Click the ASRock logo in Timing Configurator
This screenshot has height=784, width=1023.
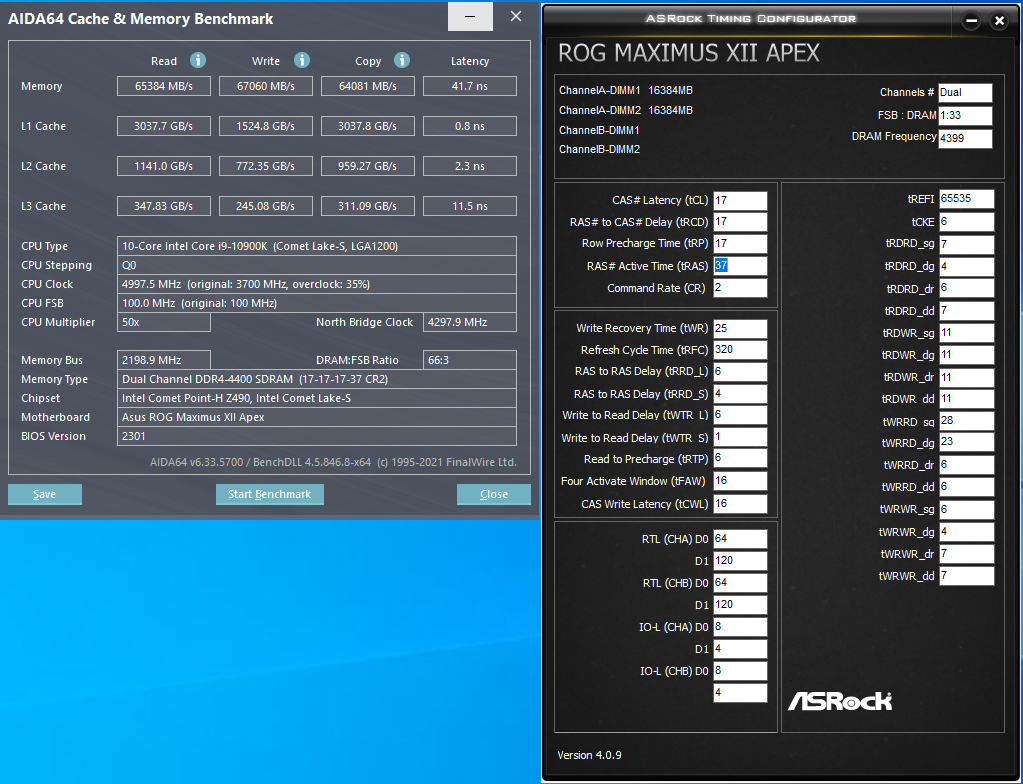click(840, 701)
